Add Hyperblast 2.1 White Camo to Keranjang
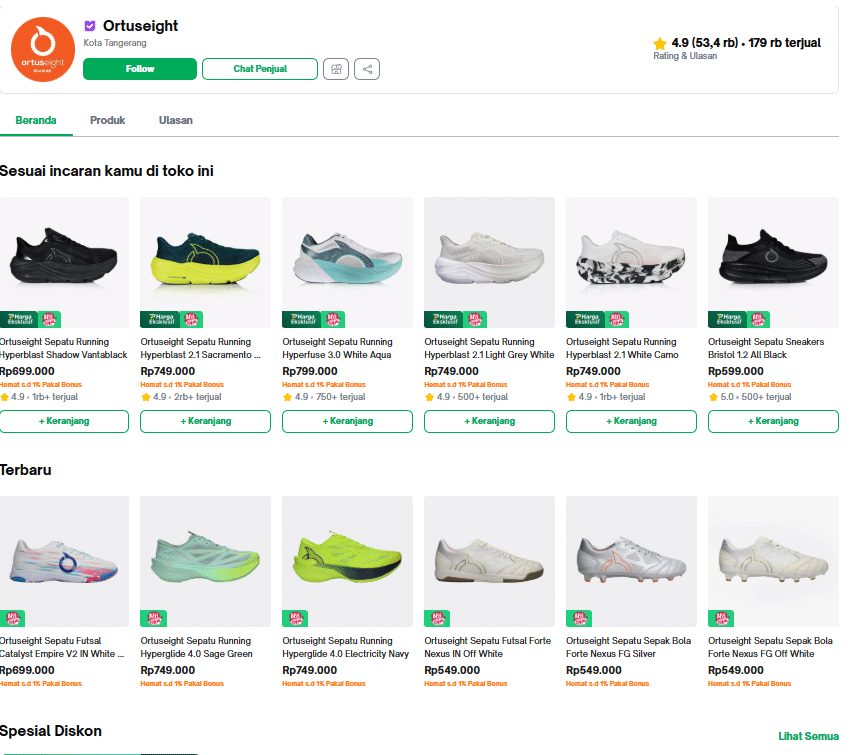Screen dimensions: 850x755 tap(632, 421)
